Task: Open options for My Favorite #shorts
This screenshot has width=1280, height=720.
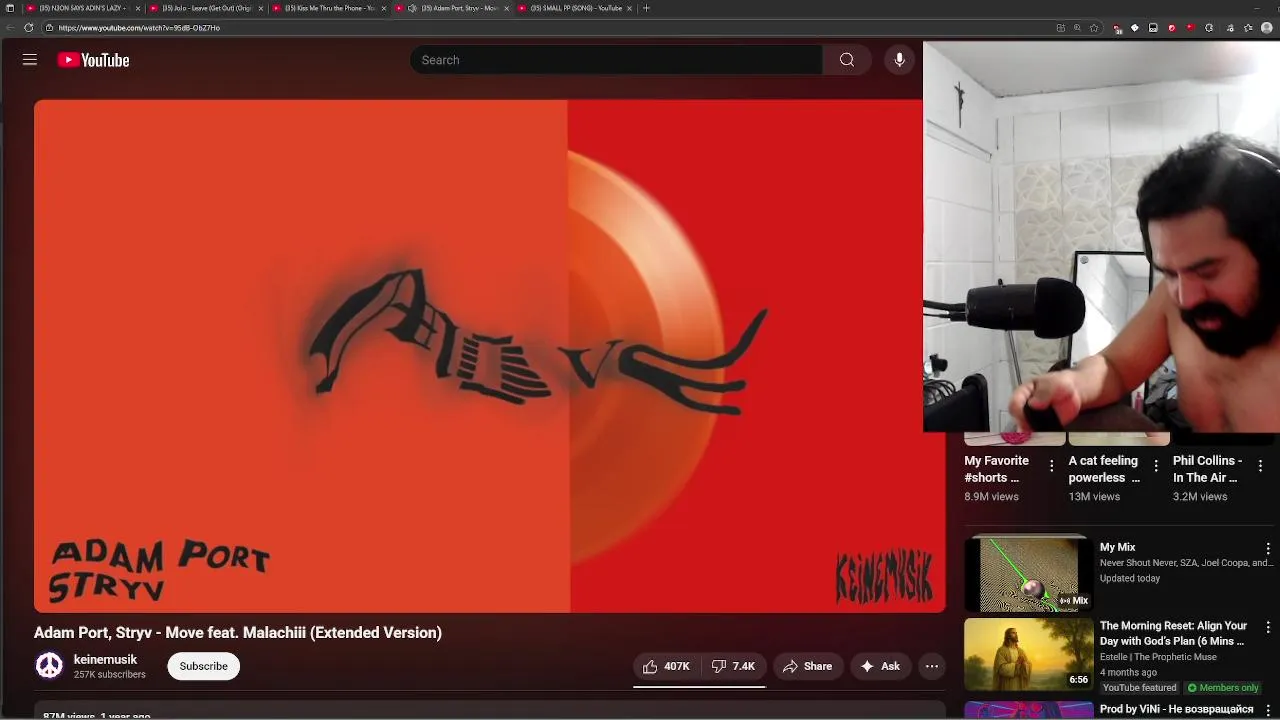Action: pos(1051,466)
